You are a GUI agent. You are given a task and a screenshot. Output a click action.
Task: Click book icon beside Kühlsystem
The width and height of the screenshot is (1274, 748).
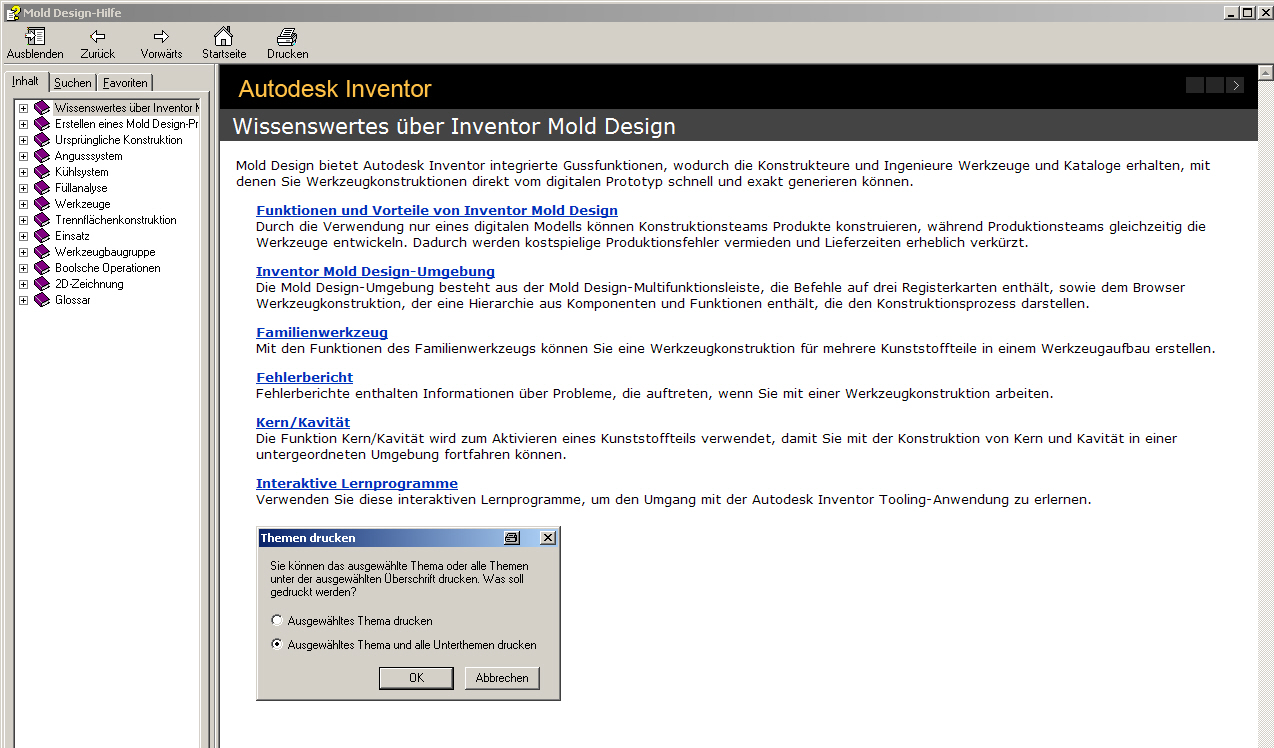pyautogui.click(x=41, y=172)
